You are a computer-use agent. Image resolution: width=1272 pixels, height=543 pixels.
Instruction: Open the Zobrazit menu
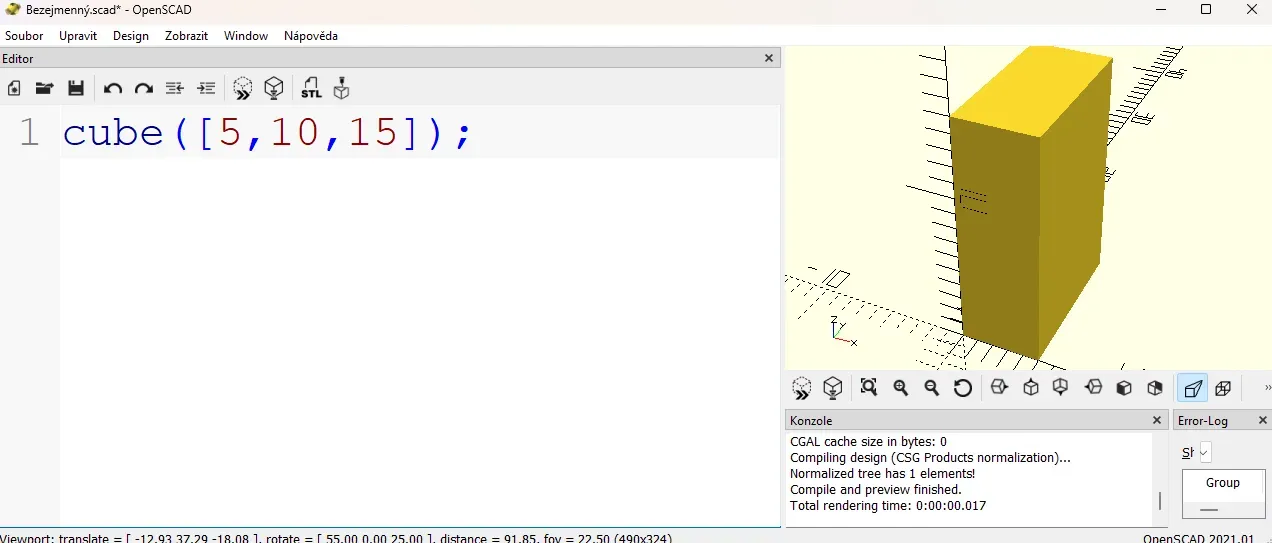coord(187,35)
